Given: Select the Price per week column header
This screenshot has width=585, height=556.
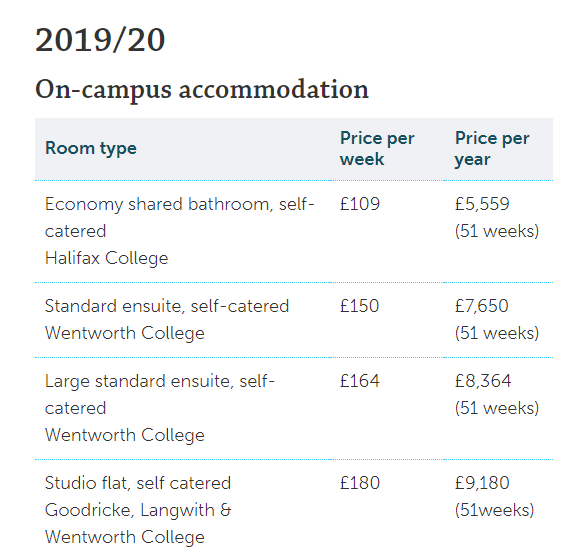Looking at the screenshot, I should (377, 149).
